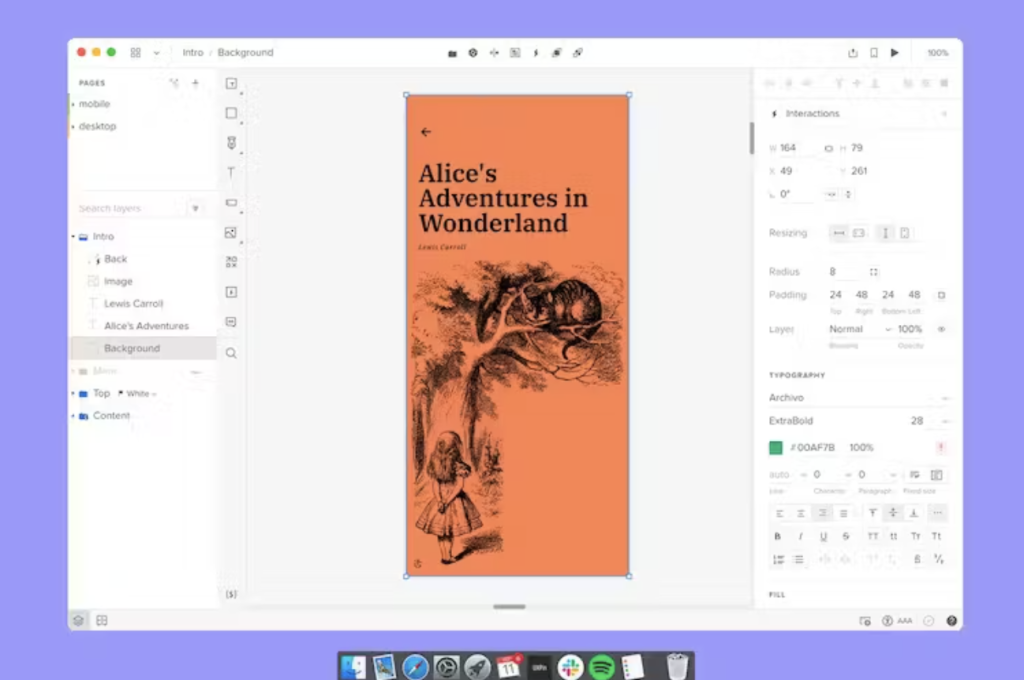The image size is (1024, 680).
Task: Click the font size value 28
Action: pos(917,421)
